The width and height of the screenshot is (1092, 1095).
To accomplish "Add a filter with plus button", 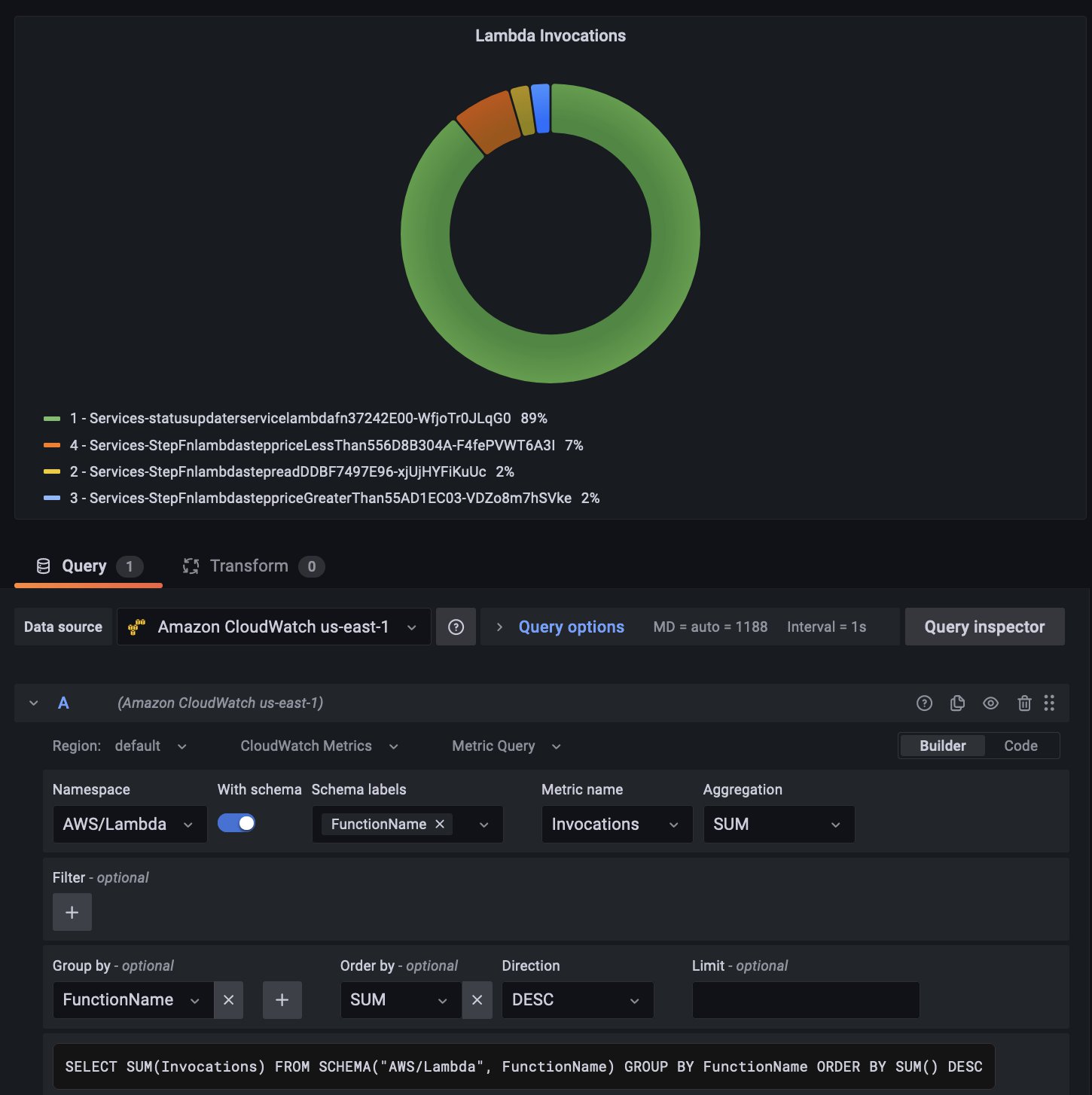I will point(72,912).
